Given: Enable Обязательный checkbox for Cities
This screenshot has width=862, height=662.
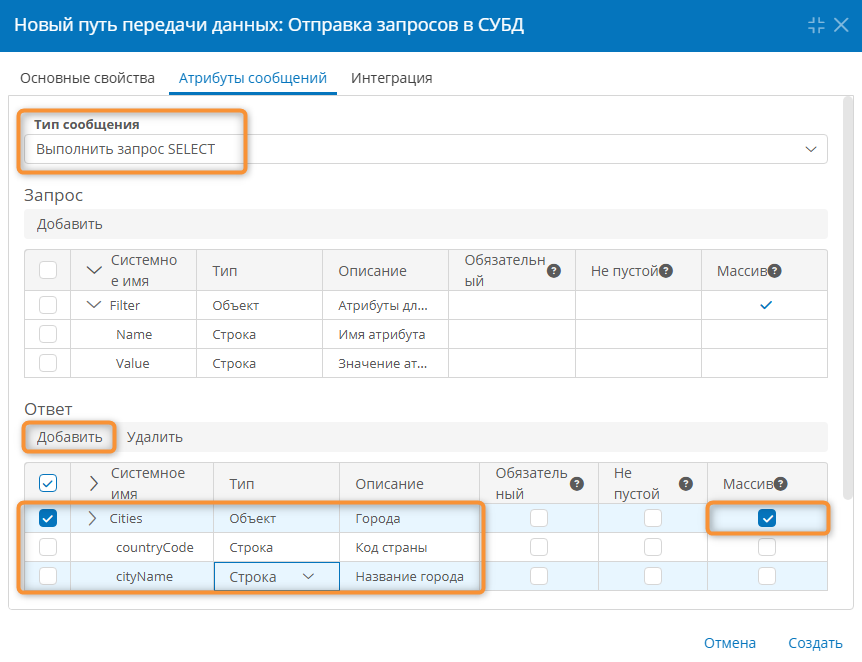Looking at the screenshot, I should point(539,518).
